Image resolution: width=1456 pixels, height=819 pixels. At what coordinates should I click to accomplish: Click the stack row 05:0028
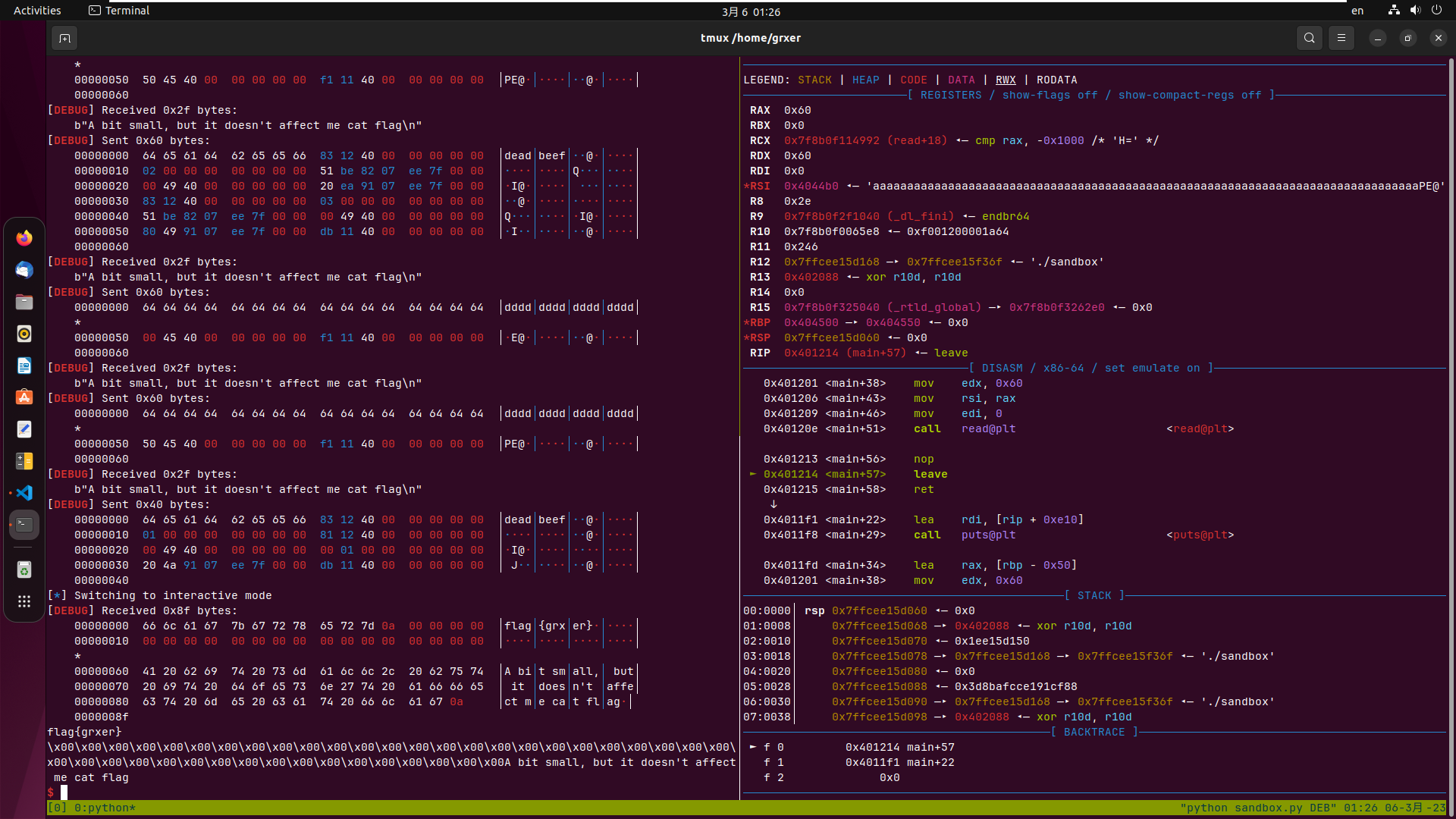910,686
